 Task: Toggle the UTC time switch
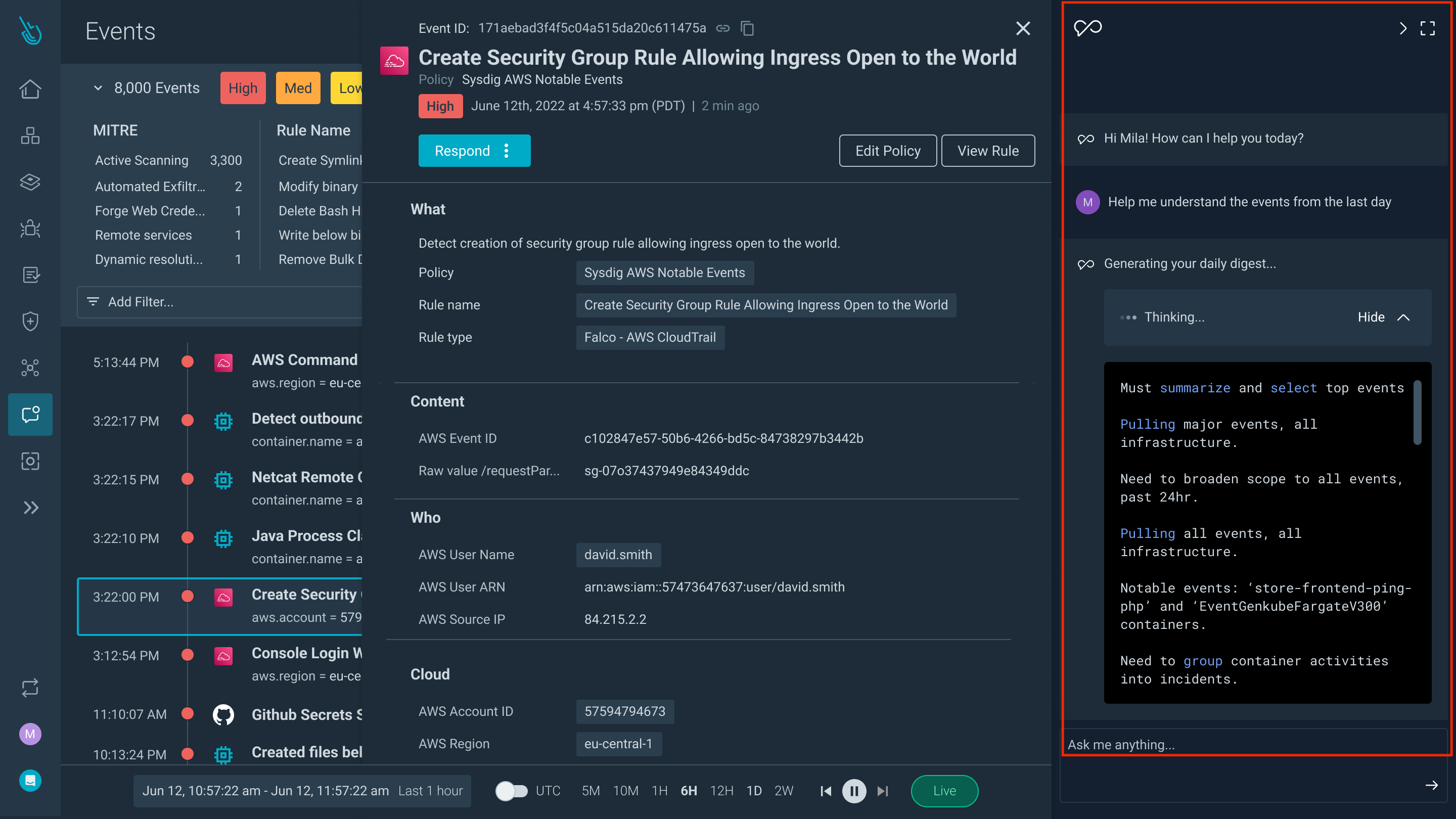(x=511, y=791)
